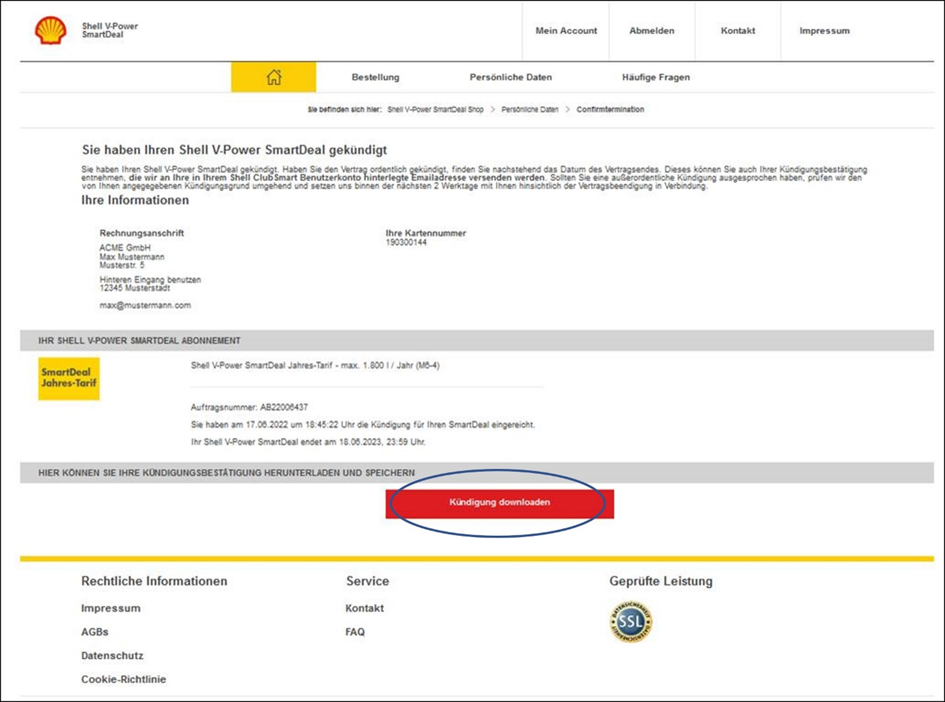
Task: Click Kontakt under the Service section
Action: [x=364, y=607]
